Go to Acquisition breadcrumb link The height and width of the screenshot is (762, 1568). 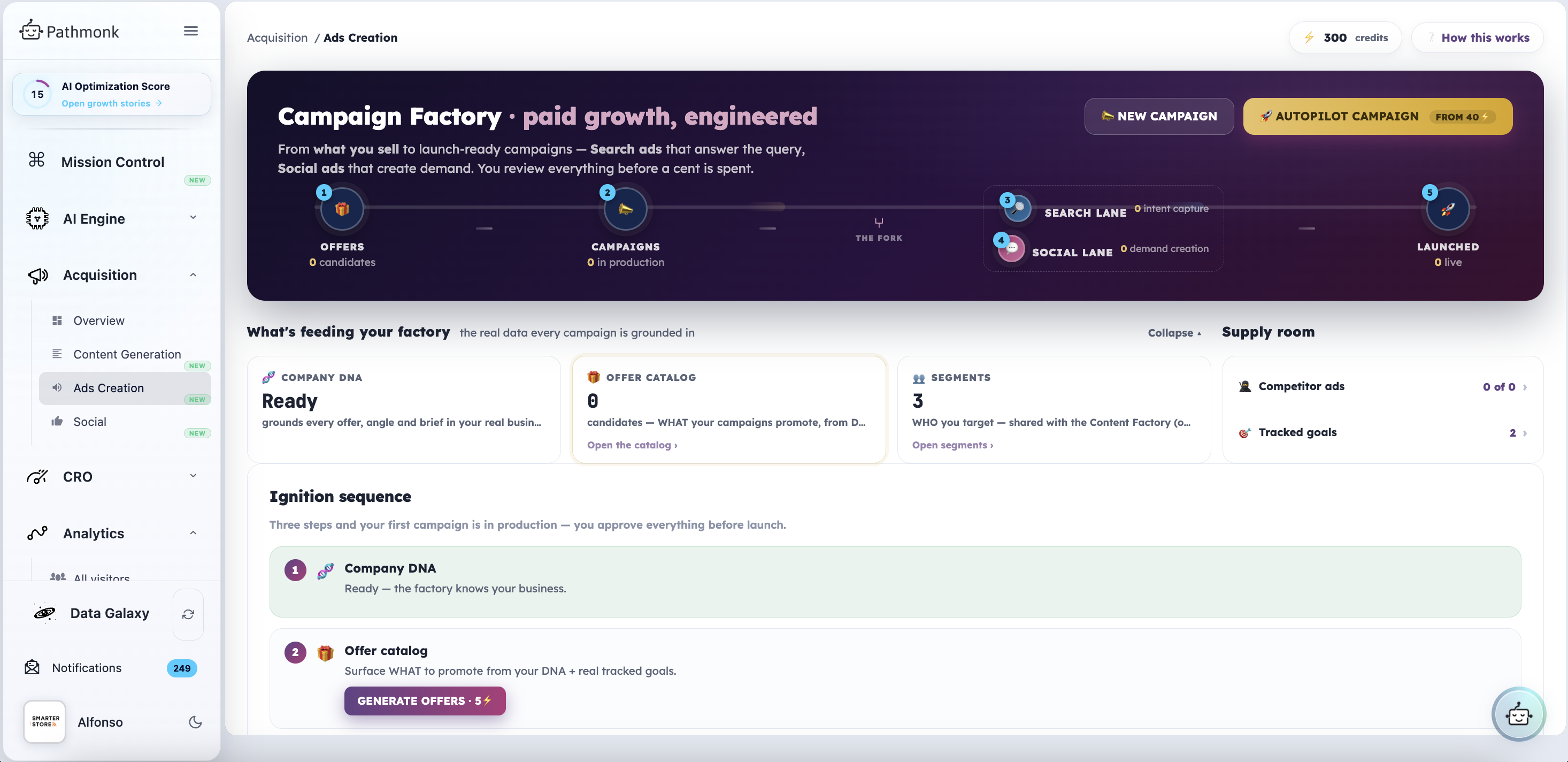(x=277, y=38)
